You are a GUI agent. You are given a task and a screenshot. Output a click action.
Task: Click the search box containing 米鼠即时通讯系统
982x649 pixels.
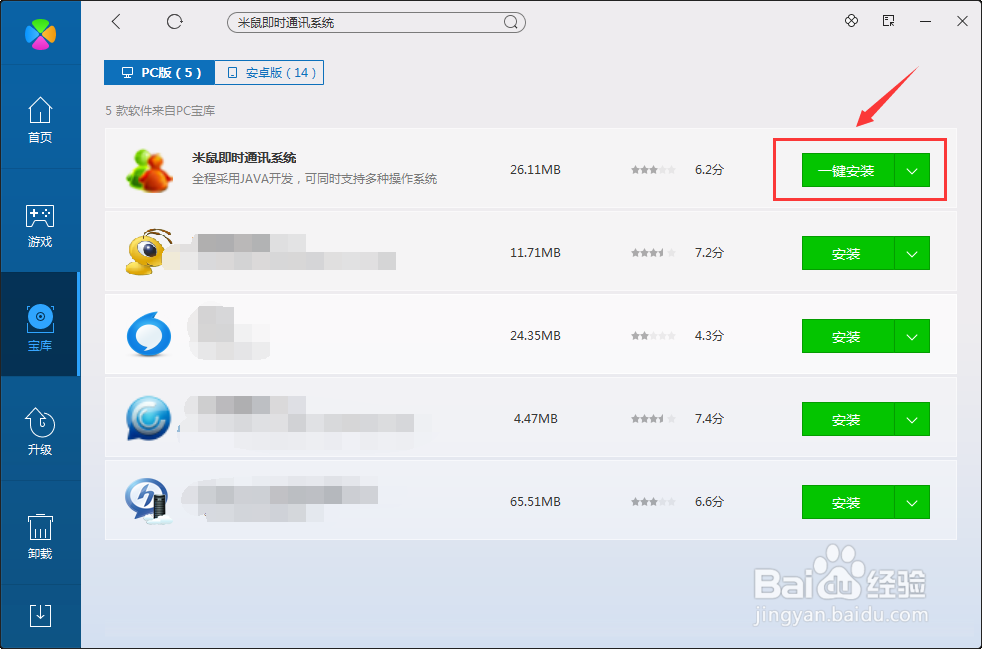(376, 23)
